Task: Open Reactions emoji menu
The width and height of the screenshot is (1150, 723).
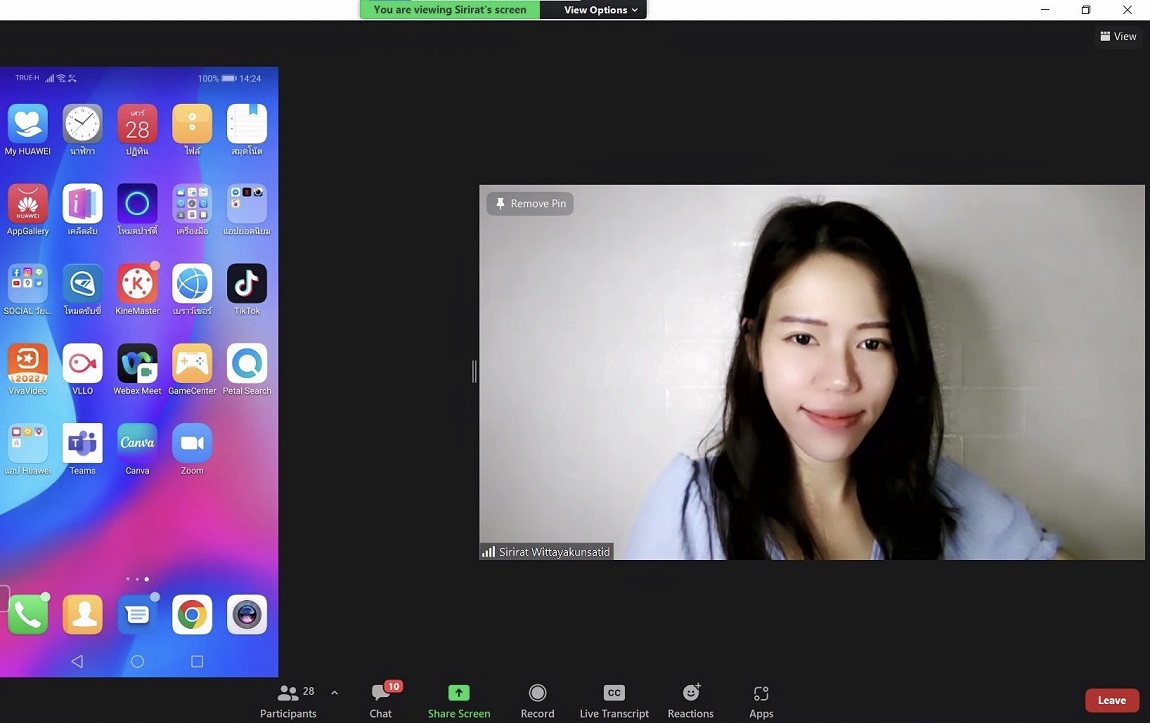Action: tap(690, 701)
